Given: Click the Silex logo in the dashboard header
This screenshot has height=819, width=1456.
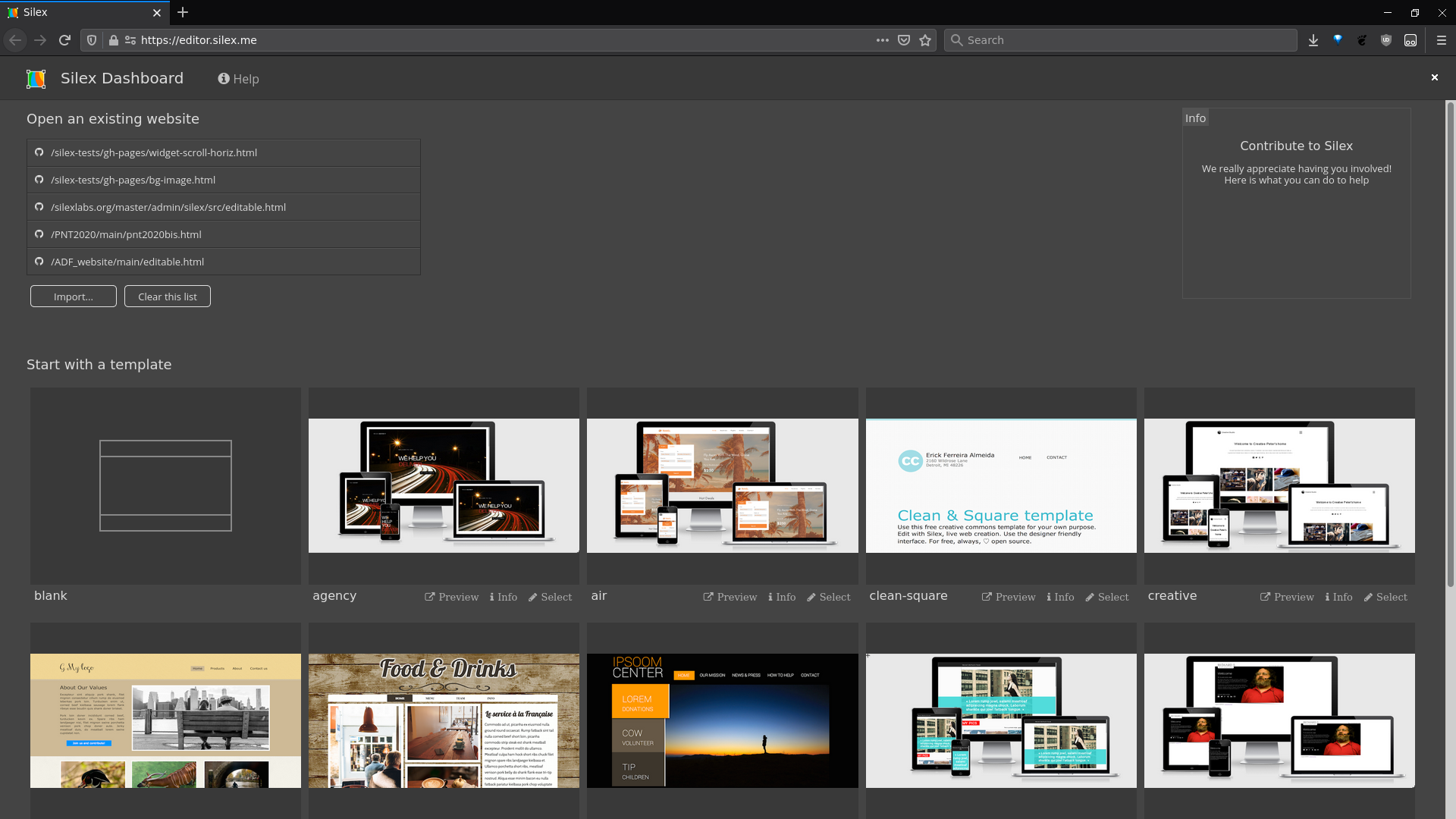Looking at the screenshot, I should click(36, 78).
